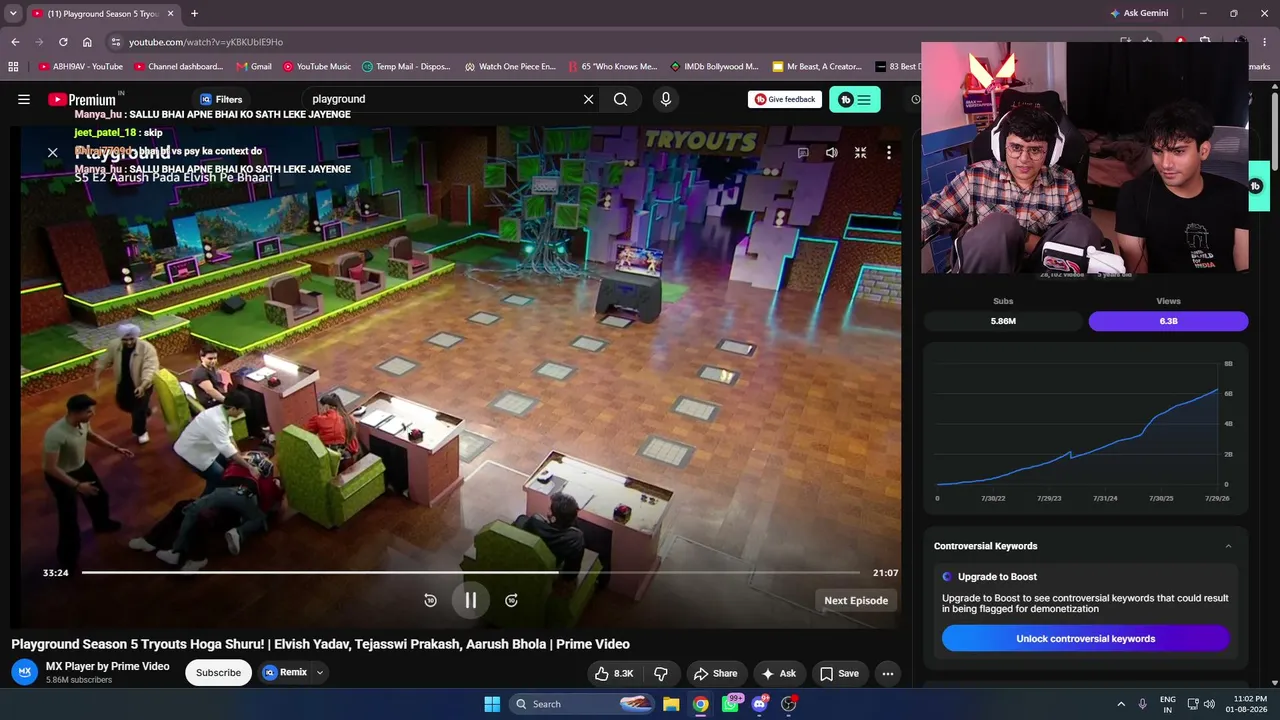Pause the playing video
Screen dimensions: 1280x720
pos(470,600)
